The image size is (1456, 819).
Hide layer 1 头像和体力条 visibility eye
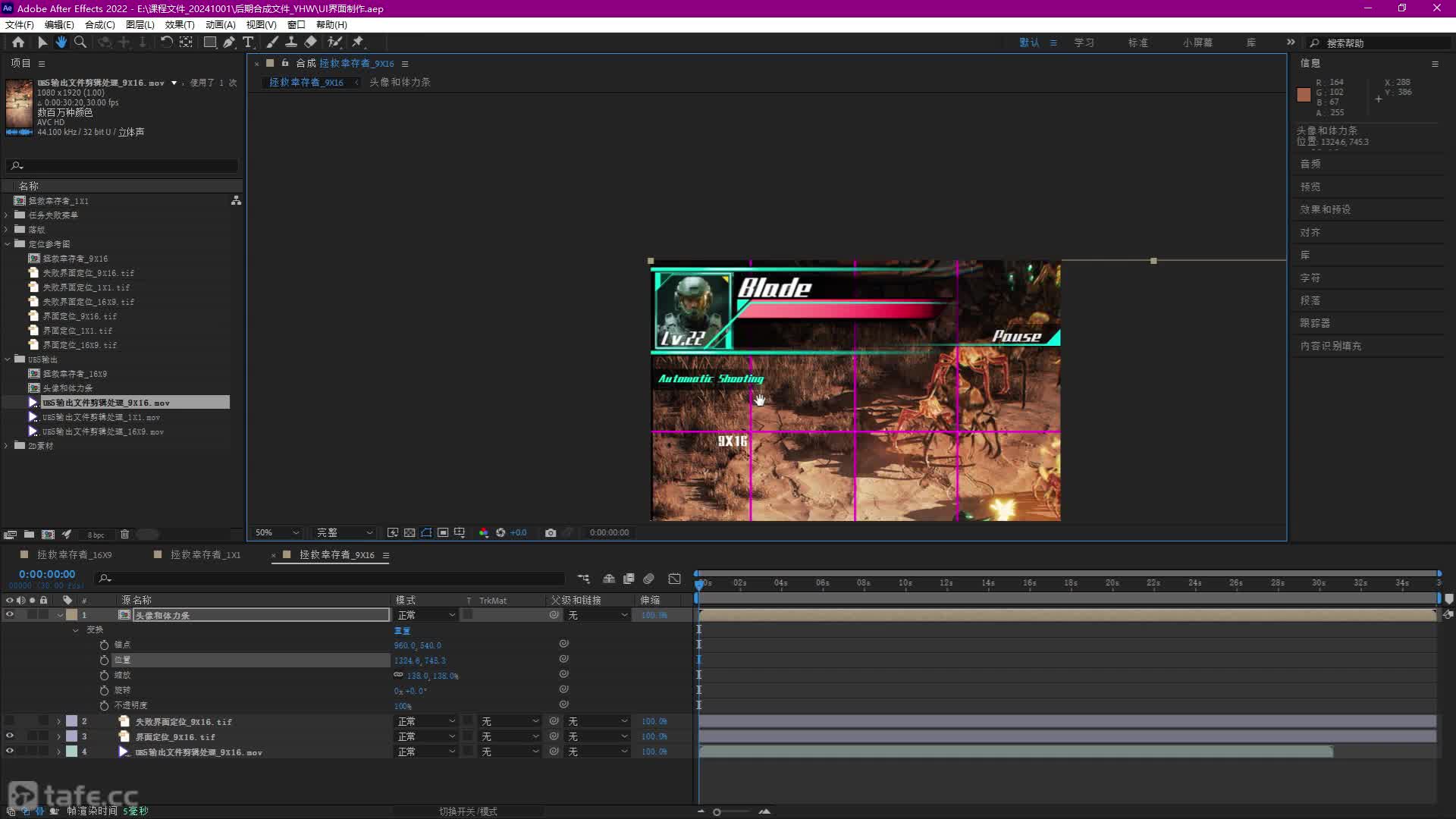pos(10,615)
